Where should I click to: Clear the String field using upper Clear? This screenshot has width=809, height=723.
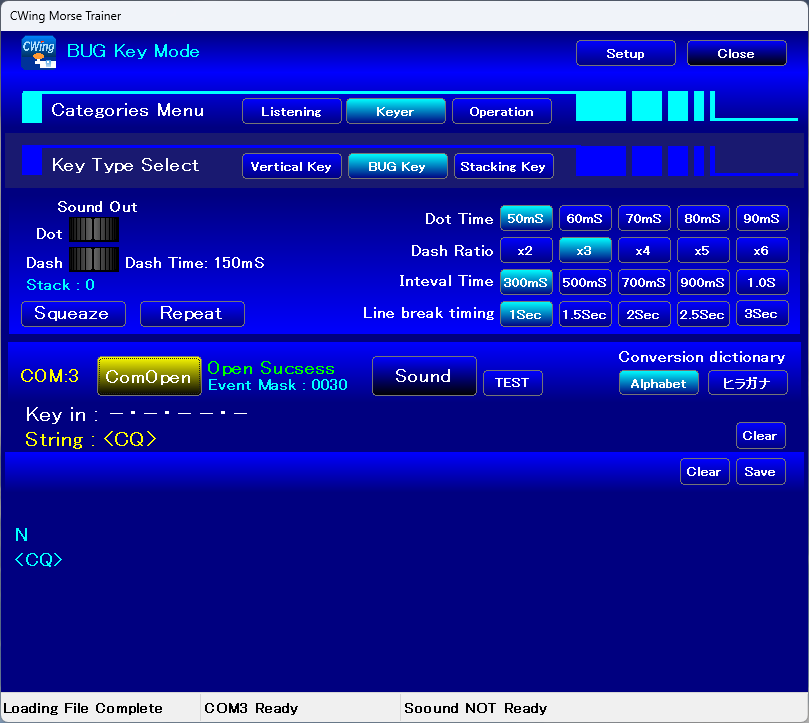760,436
